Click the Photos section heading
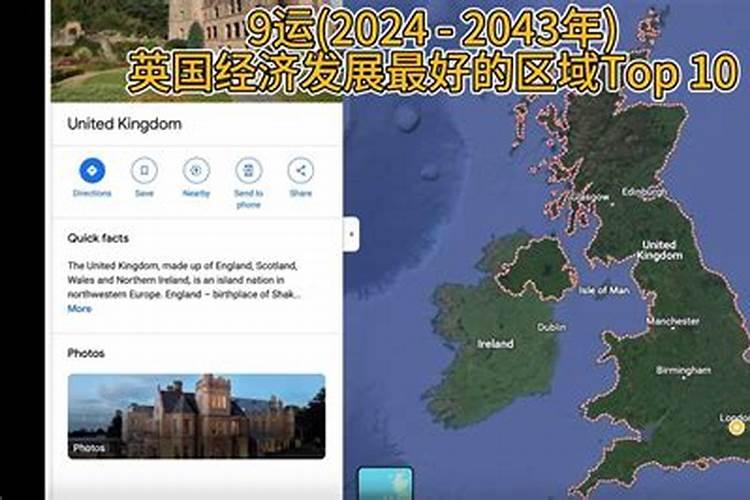This screenshot has width=750, height=500. click(x=86, y=353)
